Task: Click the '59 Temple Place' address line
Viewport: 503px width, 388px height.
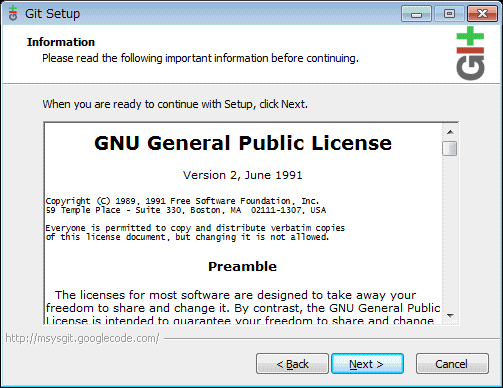Action: click(x=186, y=210)
